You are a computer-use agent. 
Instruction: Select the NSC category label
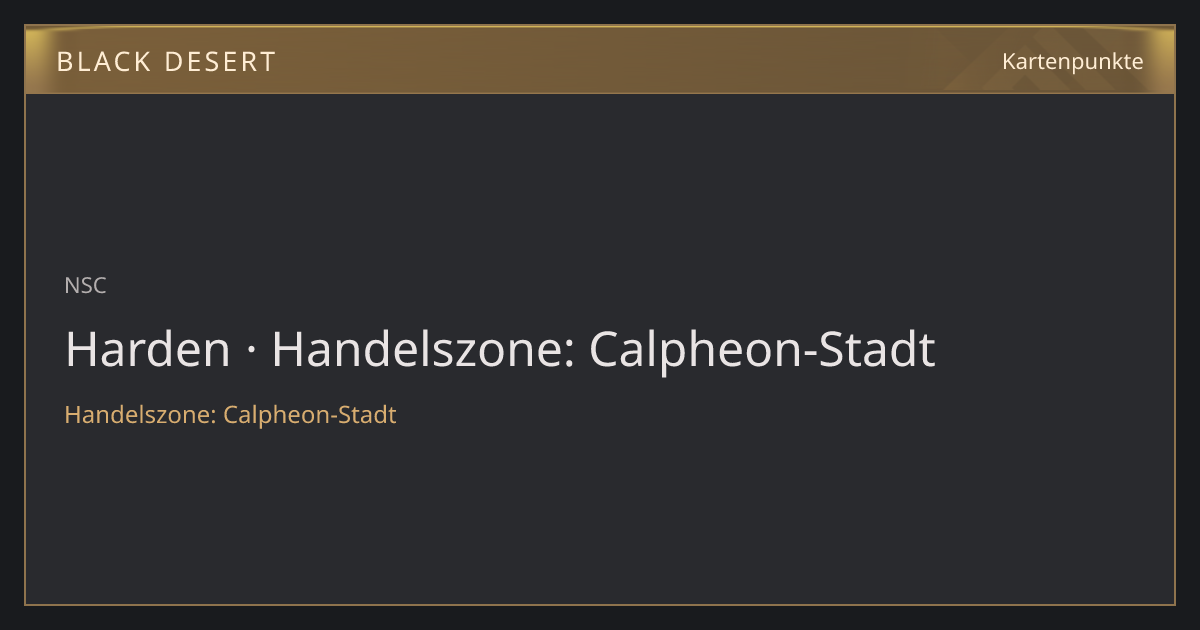tap(85, 286)
